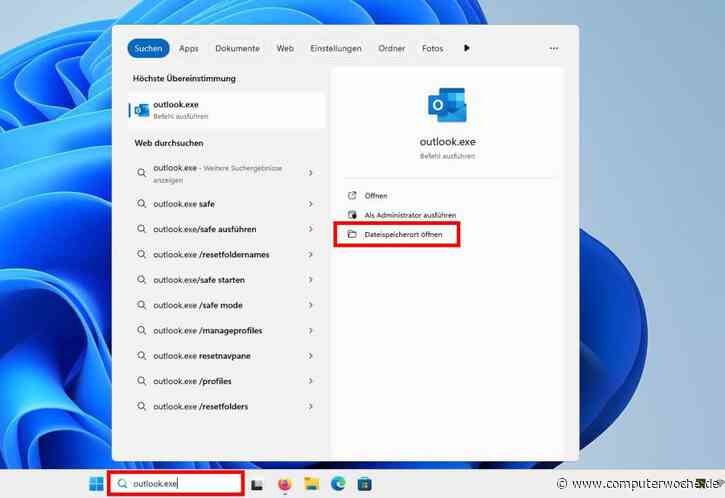The image size is (725, 498).
Task: Click search icon beside 'outlook.exe /profiles'
Action: point(141,381)
